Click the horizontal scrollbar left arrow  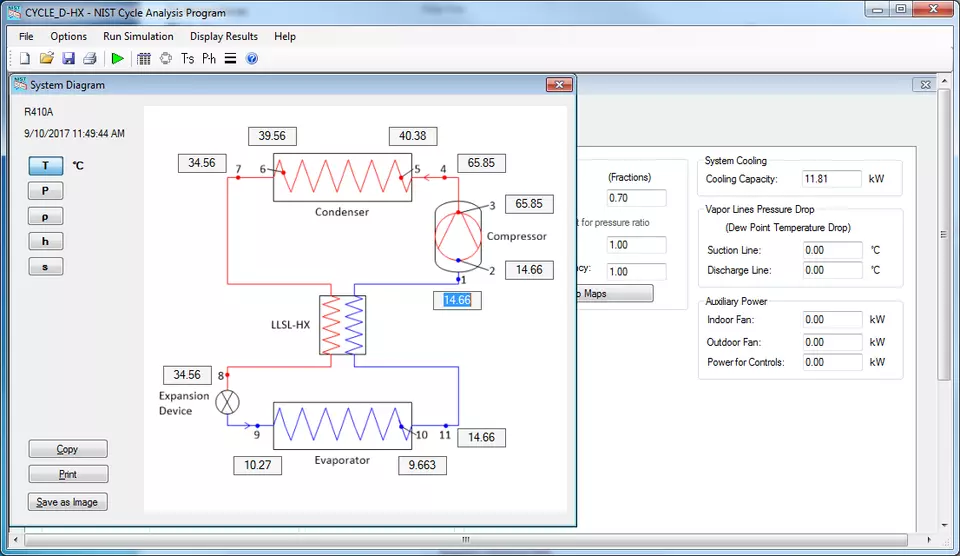pyautogui.click(x=15, y=539)
